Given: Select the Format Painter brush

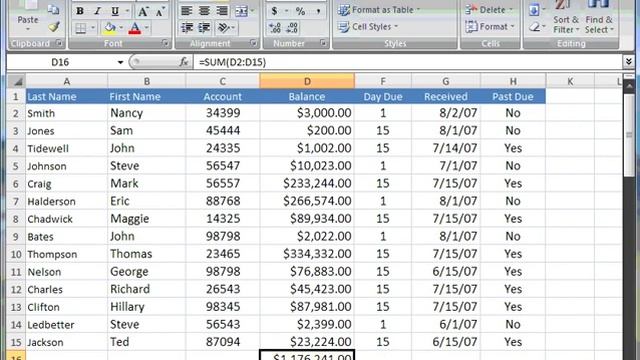Looking at the screenshot, I should click(x=53, y=27).
